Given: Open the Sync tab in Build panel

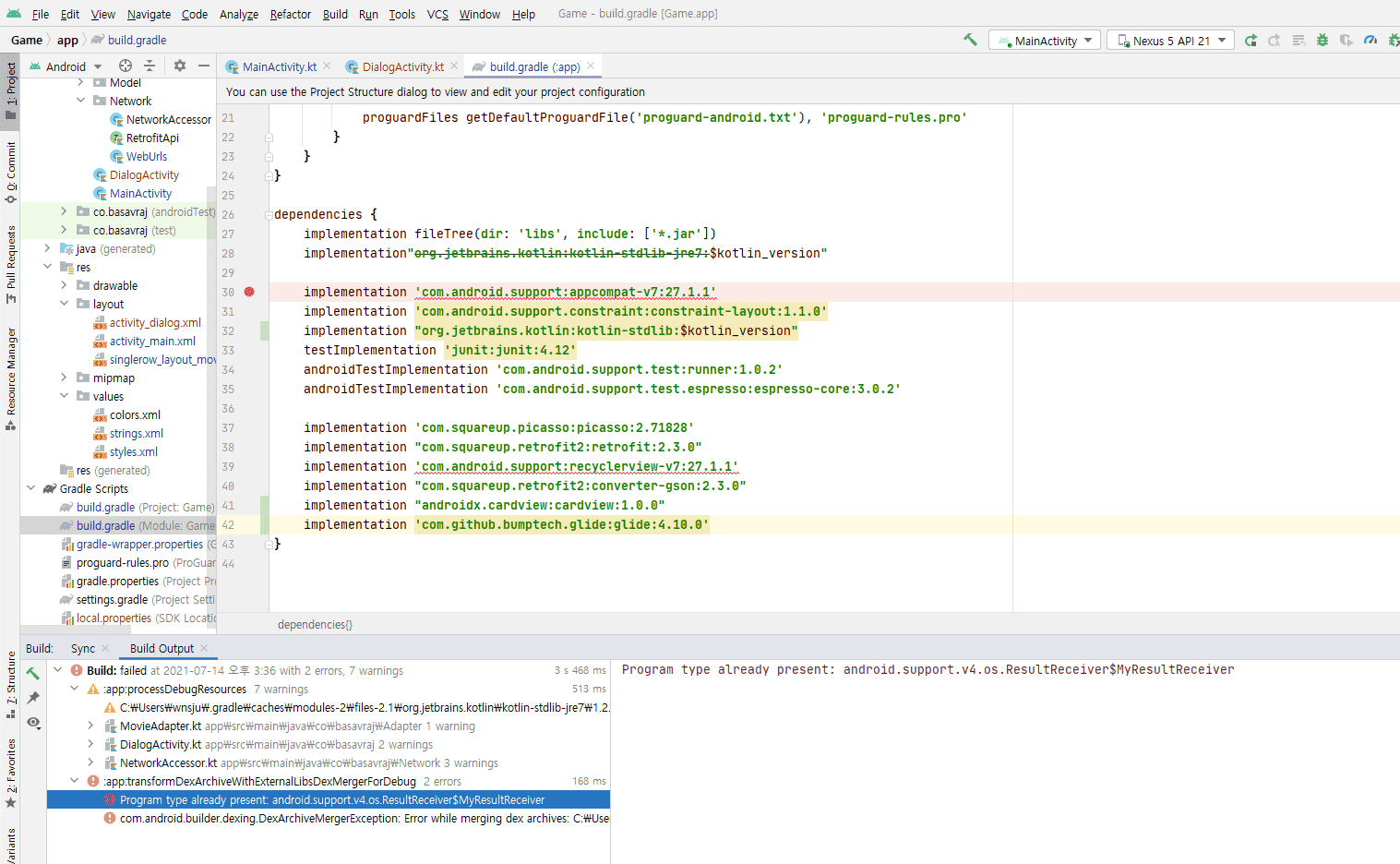Looking at the screenshot, I should click(82, 648).
